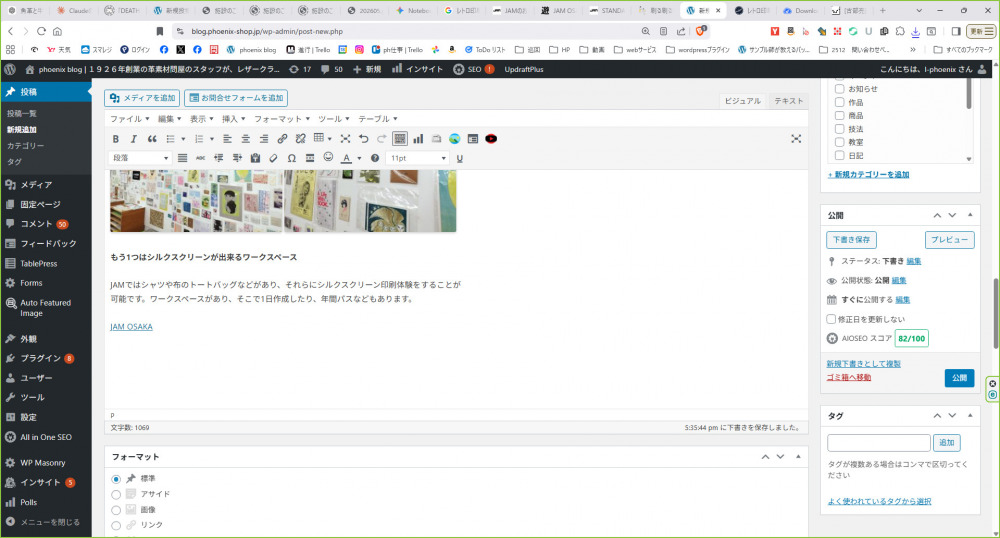Check the お知らせ category checkbox
Screen dimensions: 1000x538
839,89
